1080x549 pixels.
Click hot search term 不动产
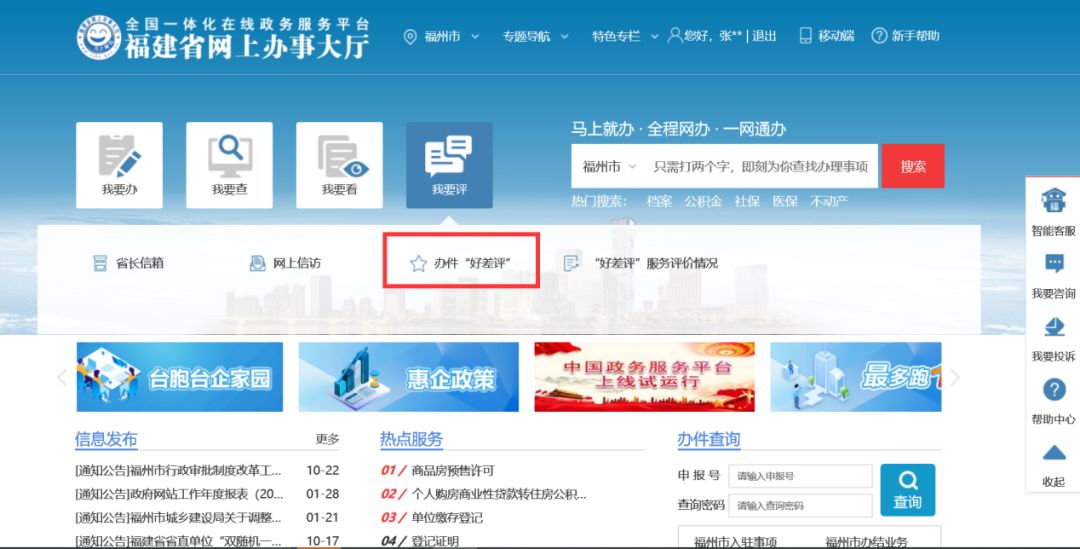pyautogui.click(x=829, y=201)
